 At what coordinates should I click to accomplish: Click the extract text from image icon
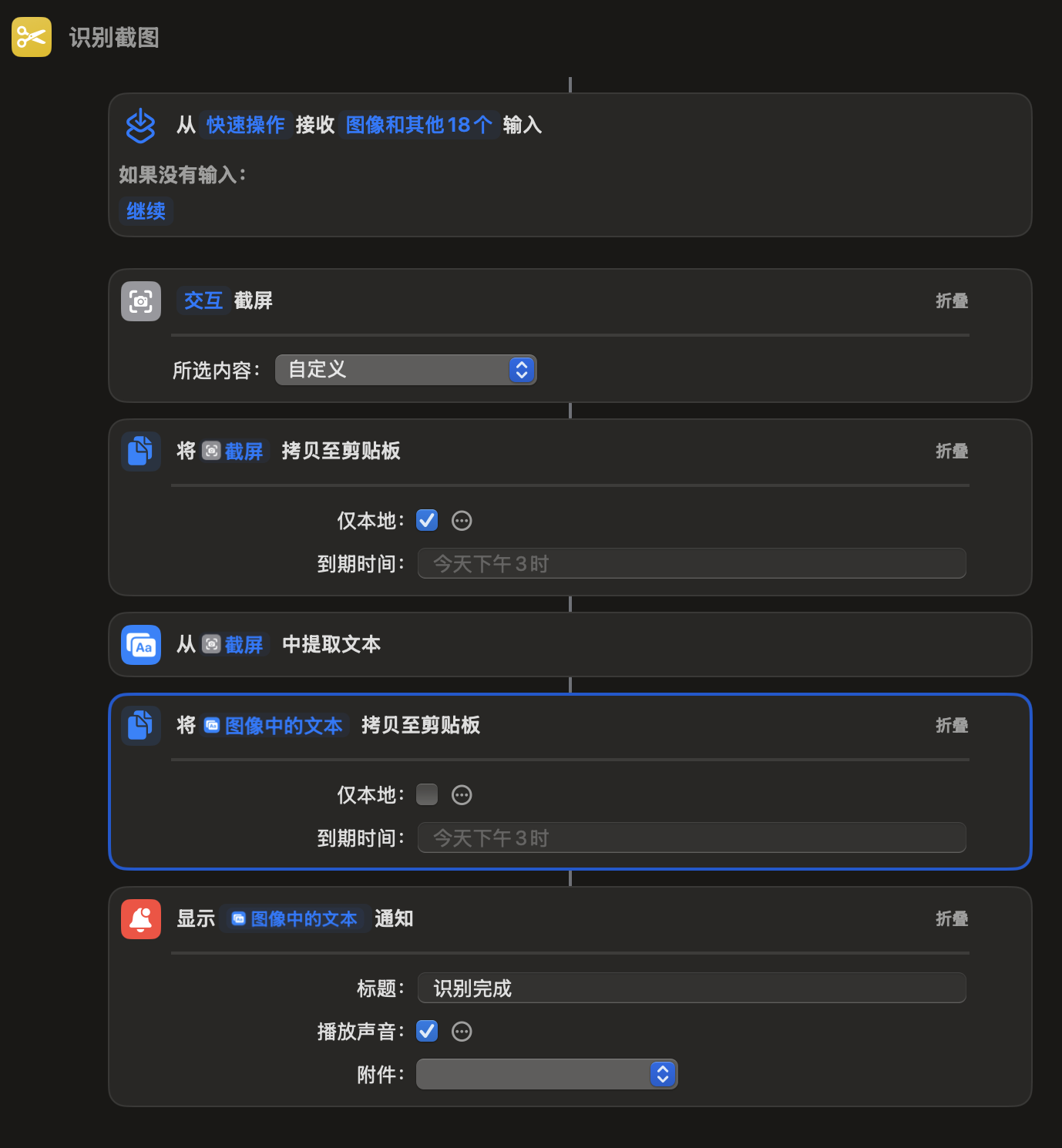(x=141, y=645)
